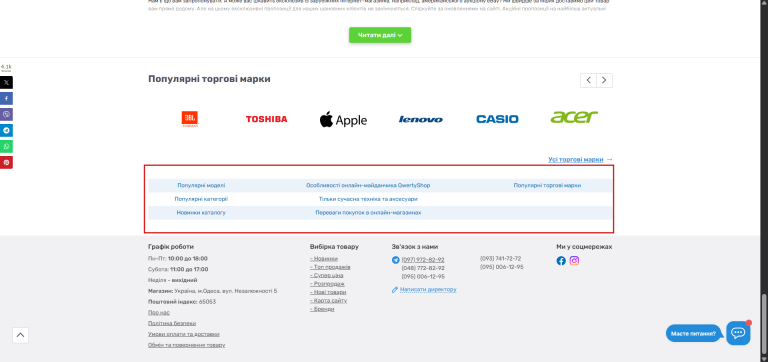The image size is (768, 362).
Task: Open footer Розпродаж link
Action: pos(327,284)
